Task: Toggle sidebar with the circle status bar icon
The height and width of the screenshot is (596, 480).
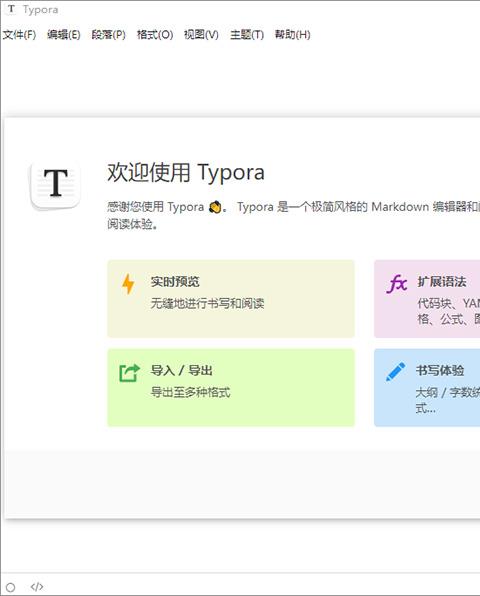Action: pyautogui.click(x=11, y=587)
